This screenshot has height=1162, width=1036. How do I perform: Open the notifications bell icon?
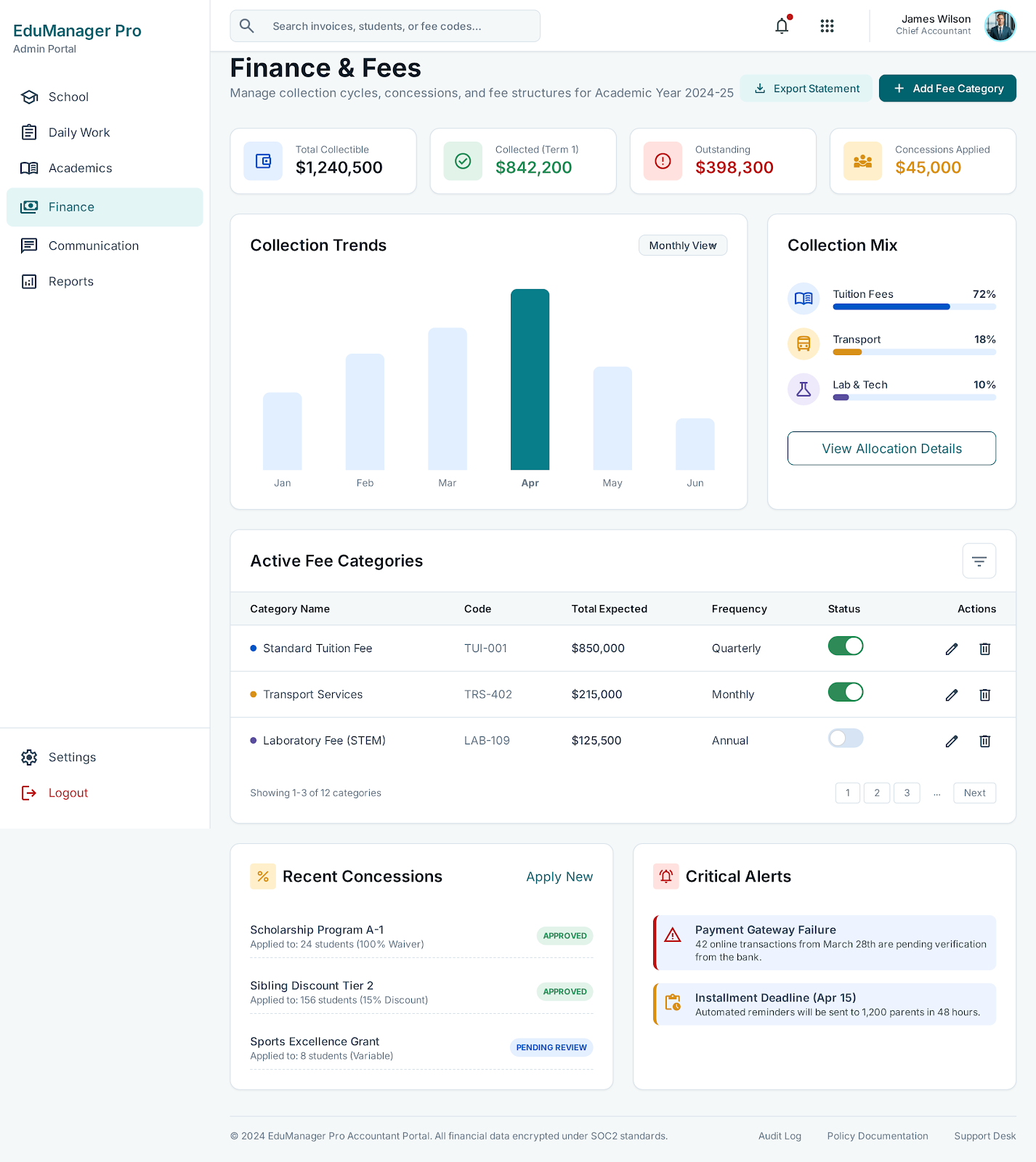(782, 26)
